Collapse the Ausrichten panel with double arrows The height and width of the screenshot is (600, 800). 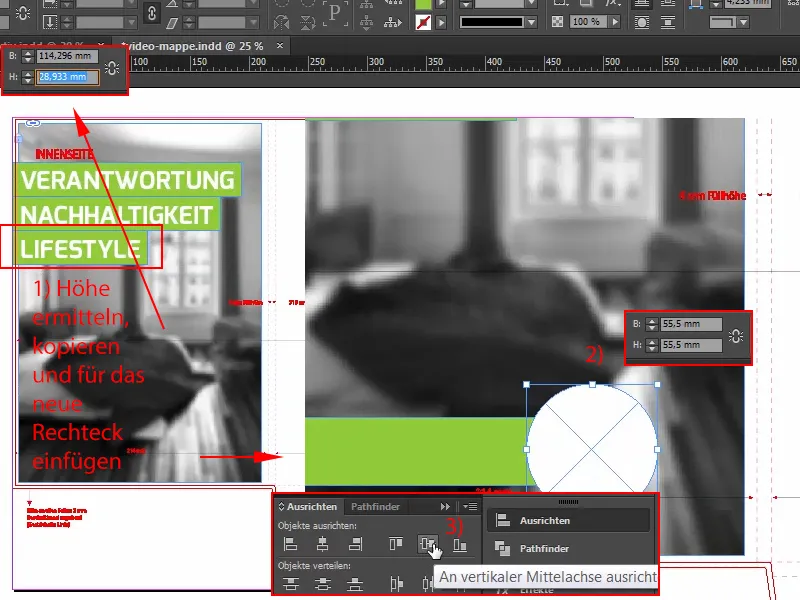445,507
